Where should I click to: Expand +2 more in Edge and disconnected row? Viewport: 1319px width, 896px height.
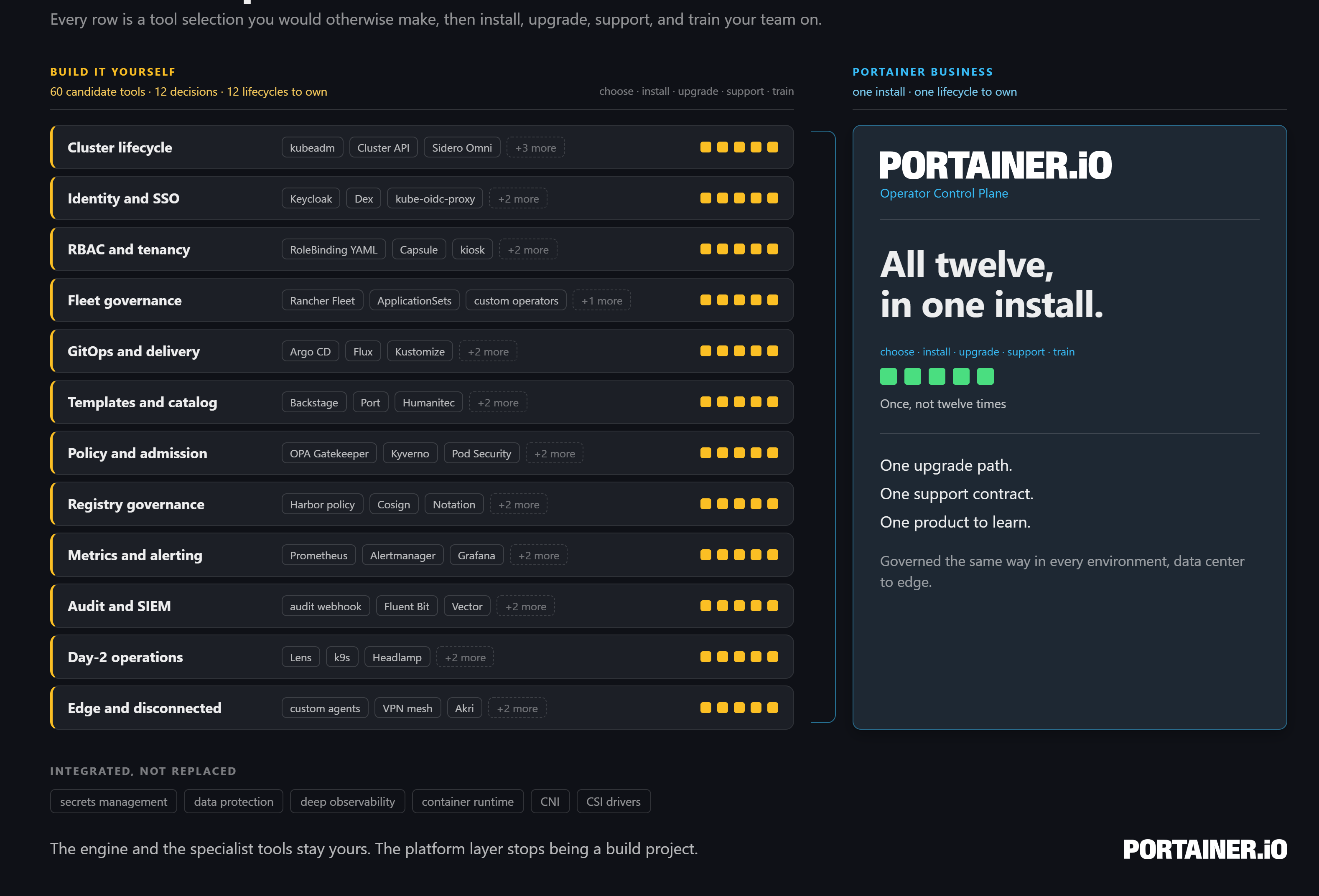(x=517, y=708)
